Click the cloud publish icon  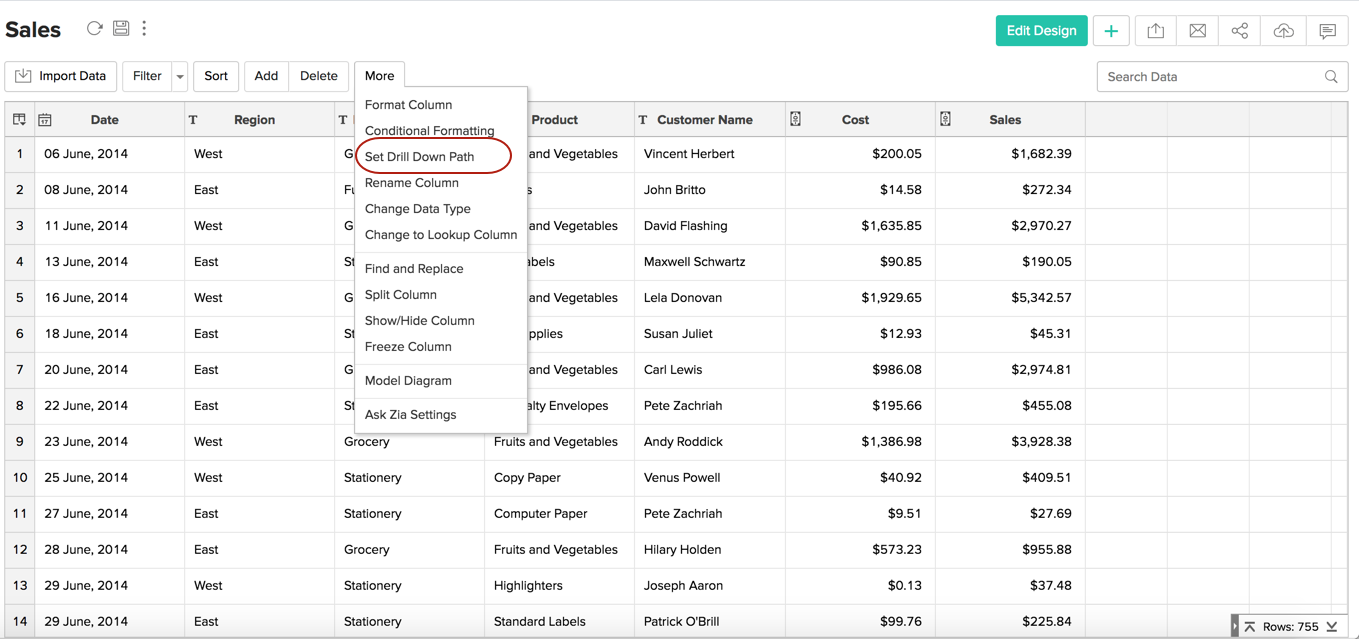tap(1283, 31)
